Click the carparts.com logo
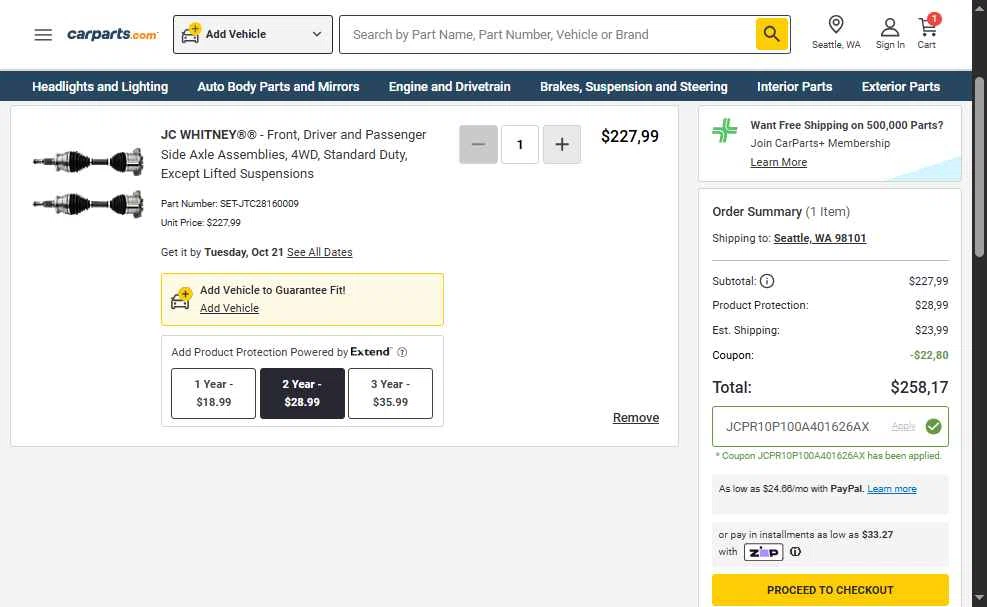The height and width of the screenshot is (607, 987). coord(113,34)
